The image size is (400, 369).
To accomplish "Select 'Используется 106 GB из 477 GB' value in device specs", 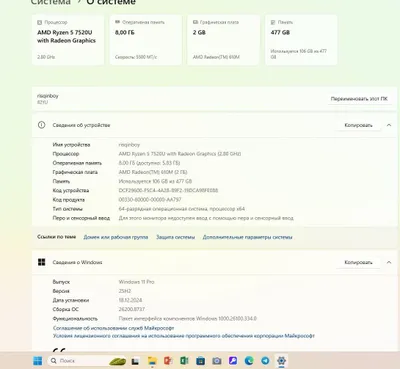I will click(155, 181).
